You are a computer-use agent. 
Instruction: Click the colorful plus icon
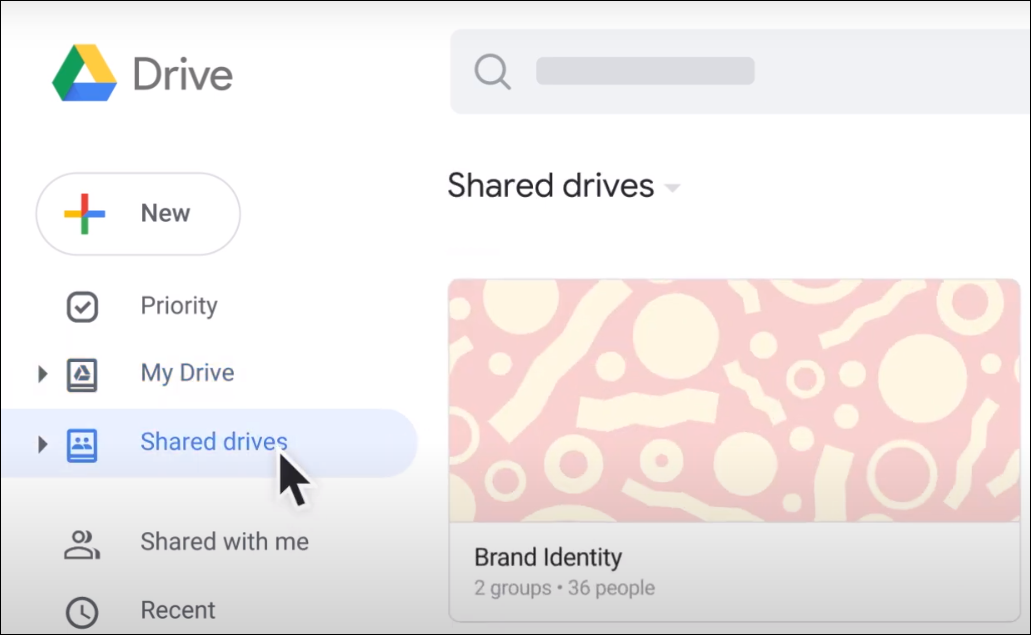tap(85, 214)
